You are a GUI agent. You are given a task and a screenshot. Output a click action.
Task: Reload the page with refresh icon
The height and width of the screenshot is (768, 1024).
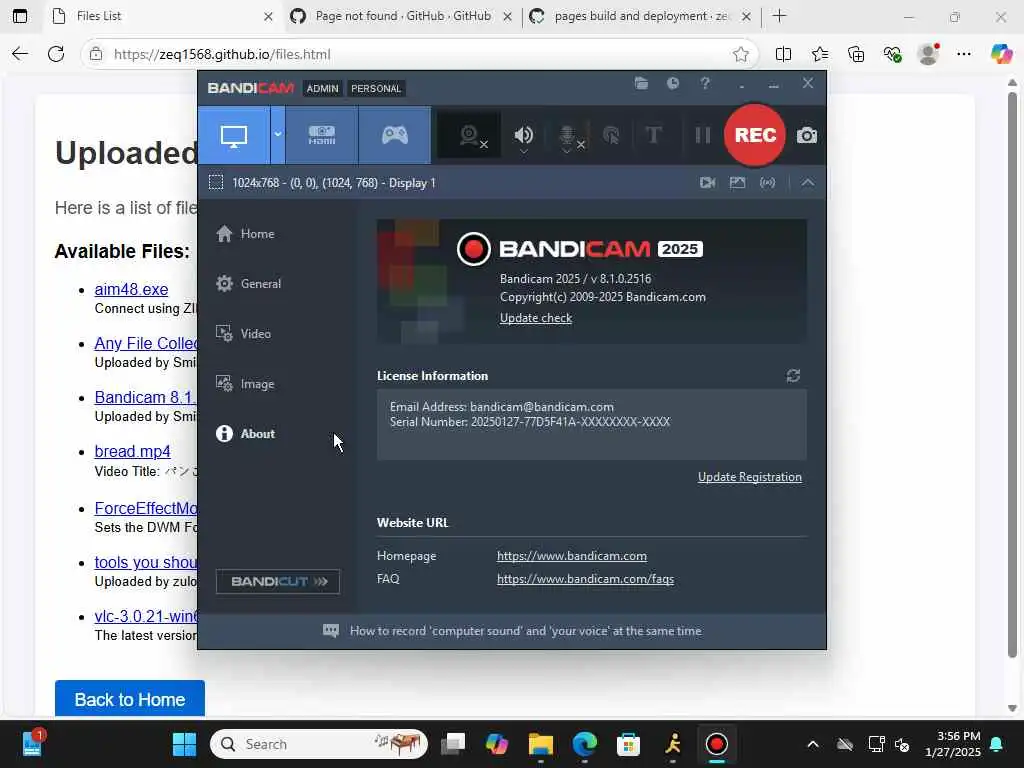[56, 54]
